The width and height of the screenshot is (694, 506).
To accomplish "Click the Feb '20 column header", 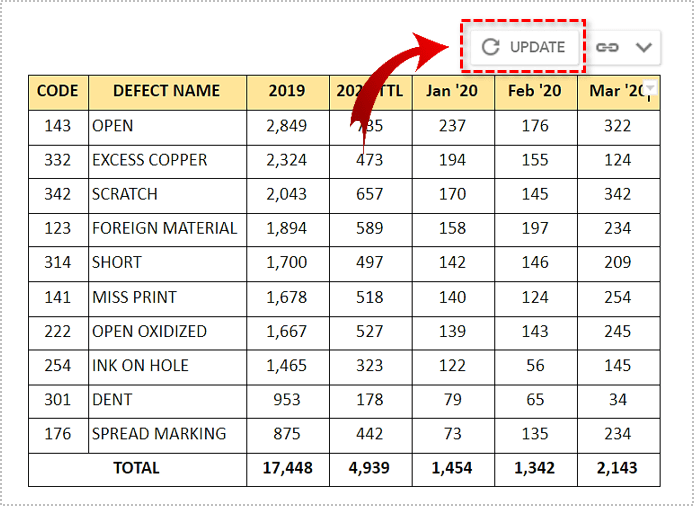I will tap(535, 91).
